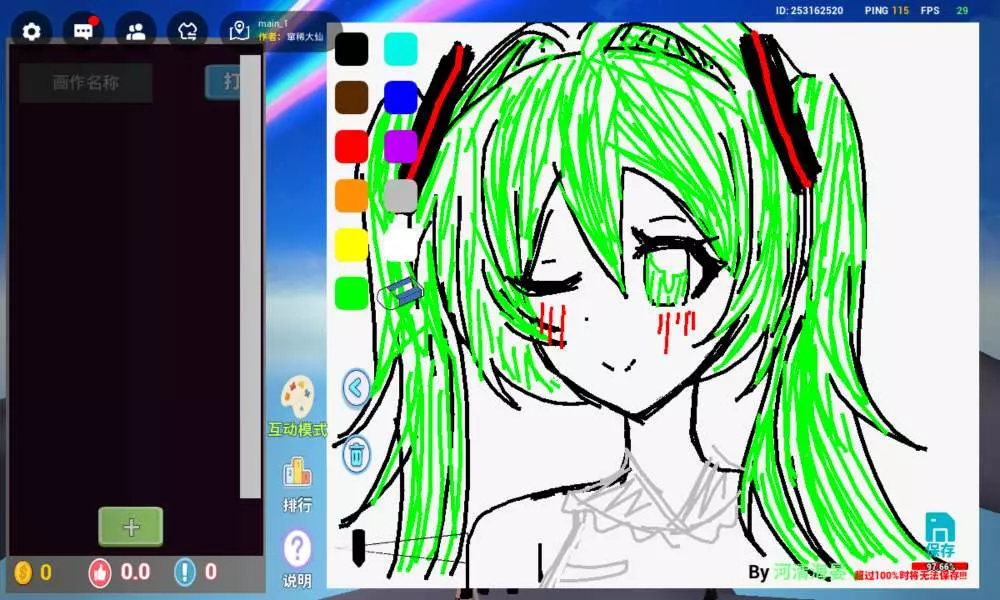Image resolution: width=1000 pixels, height=600 pixels.
Task: Select the black color swatch
Action: pyautogui.click(x=351, y=49)
